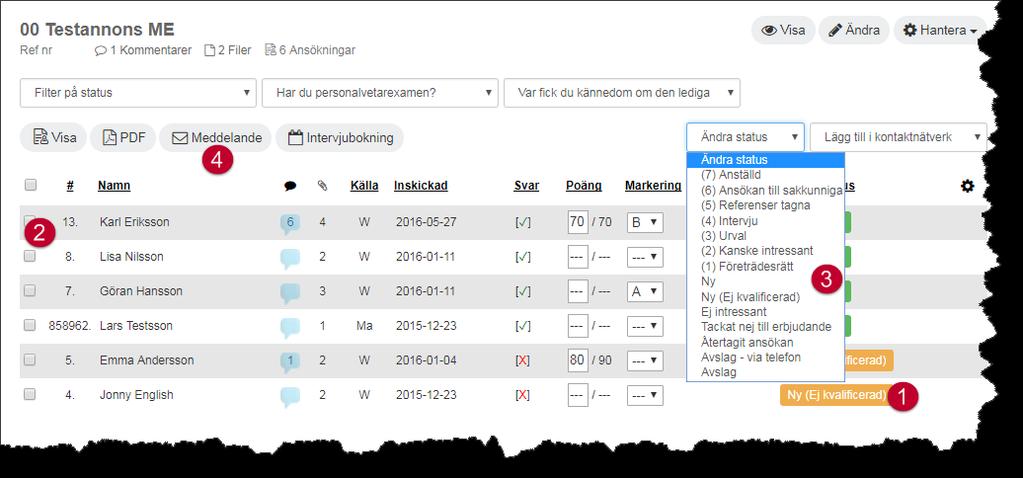Sort table by Namn column
The width and height of the screenshot is (1023, 478).
(x=114, y=186)
